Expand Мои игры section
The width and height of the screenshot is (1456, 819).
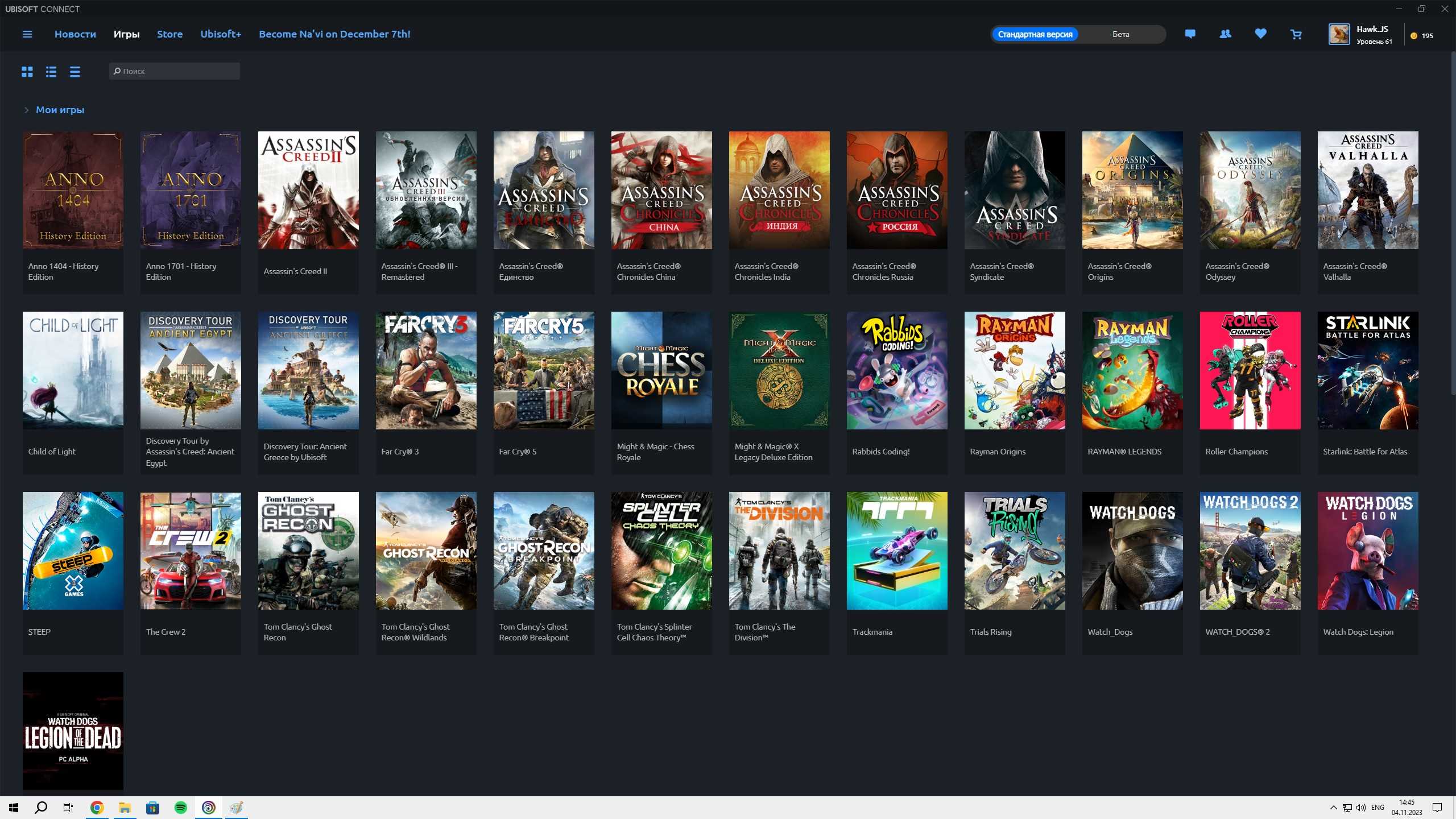[26, 109]
